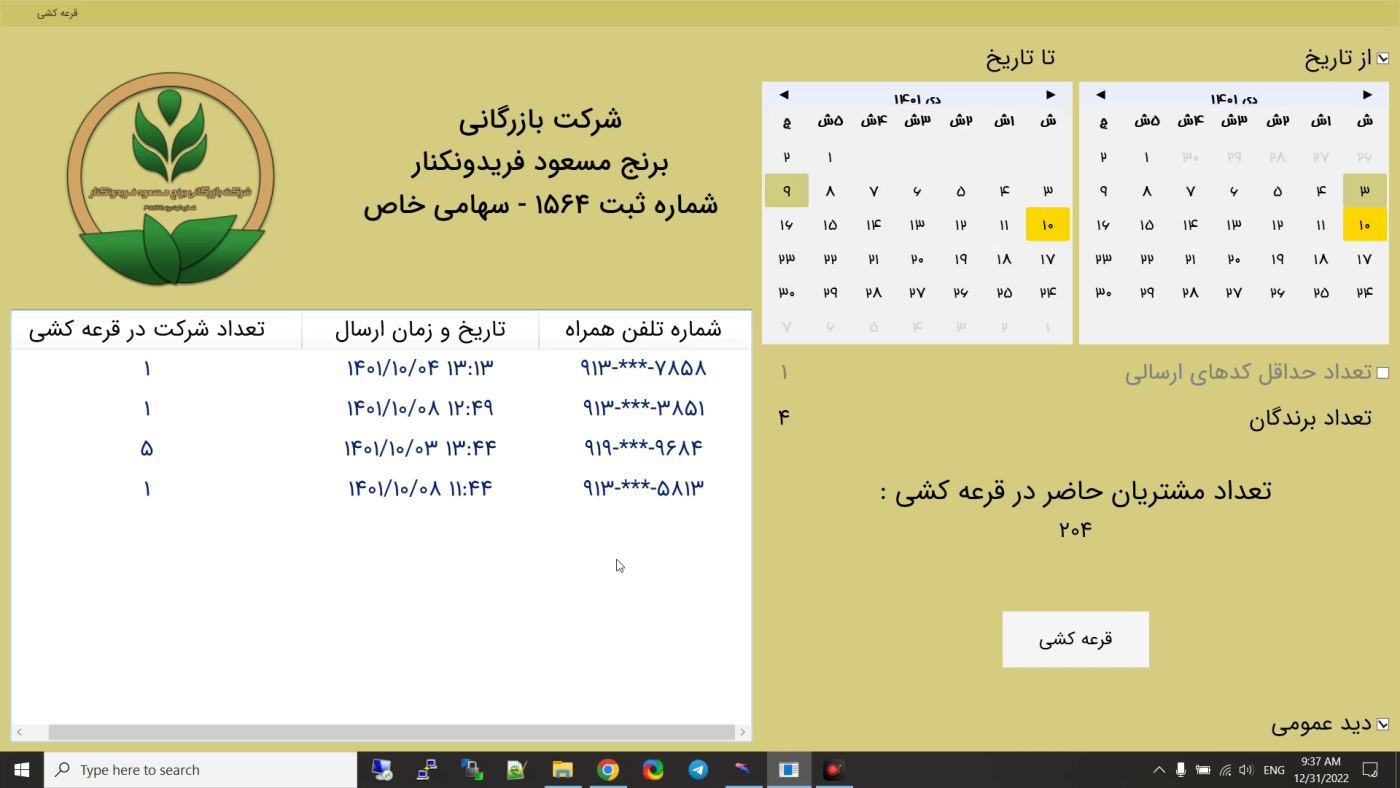Toggle the از تاریخ from-date checkbox
This screenshot has width=1400, height=788.
(1383, 59)
